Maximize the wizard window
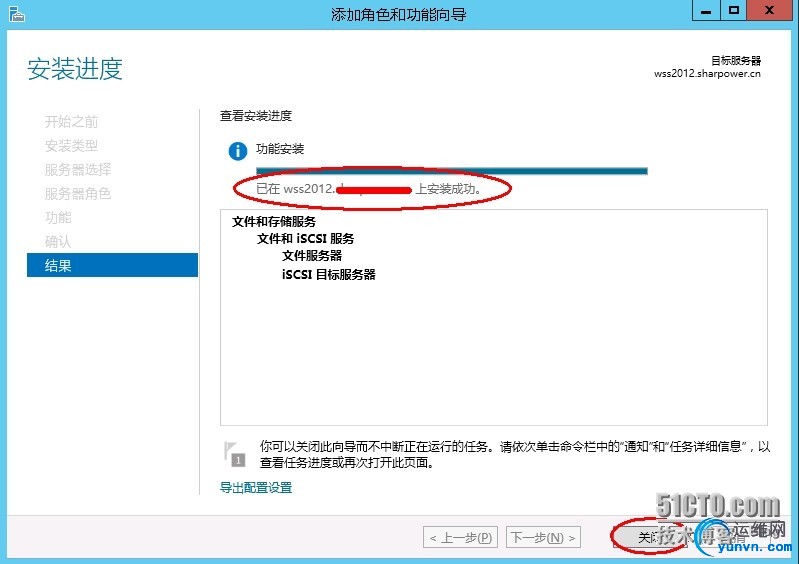The image size is (799, 564). click(734, 10)
